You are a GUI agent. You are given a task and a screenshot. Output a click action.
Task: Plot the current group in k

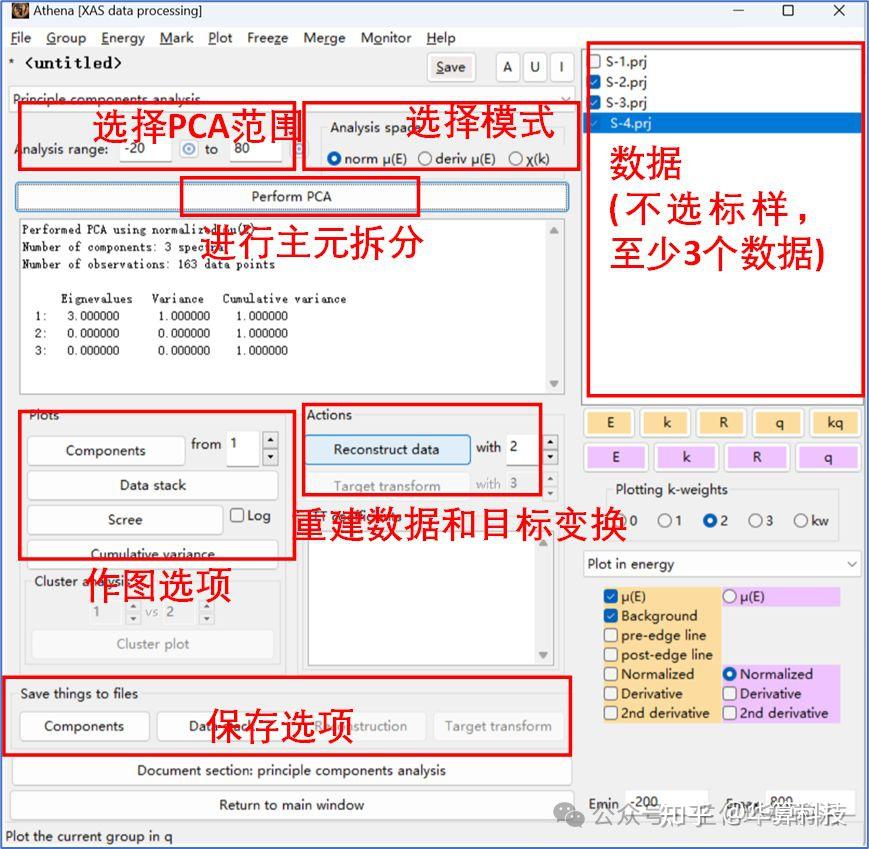[x=665, y=422]
